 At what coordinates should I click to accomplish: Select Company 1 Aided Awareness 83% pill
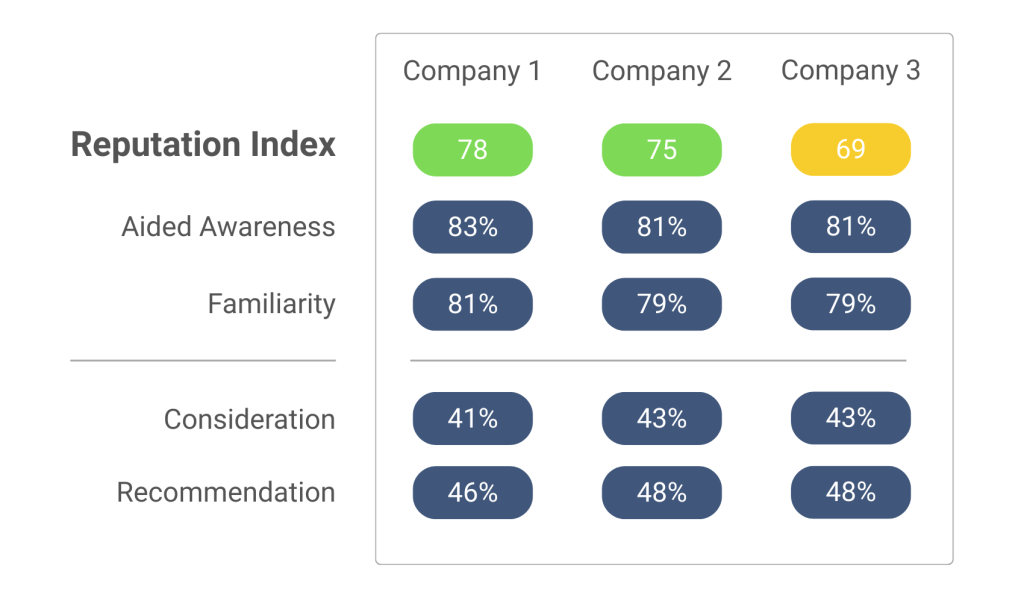pos(472,227)
